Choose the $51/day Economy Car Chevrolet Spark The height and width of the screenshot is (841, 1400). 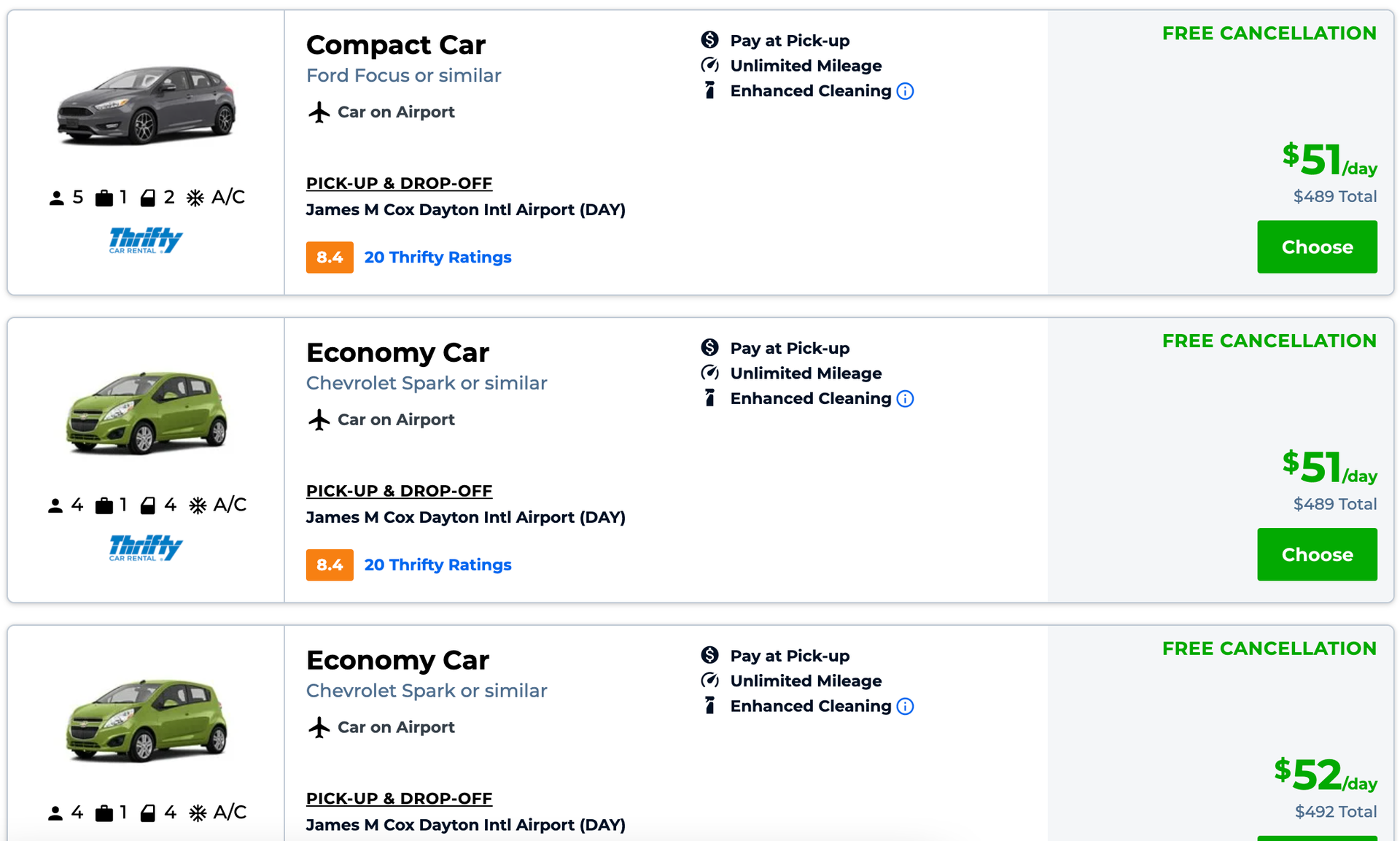point(1316,555)
